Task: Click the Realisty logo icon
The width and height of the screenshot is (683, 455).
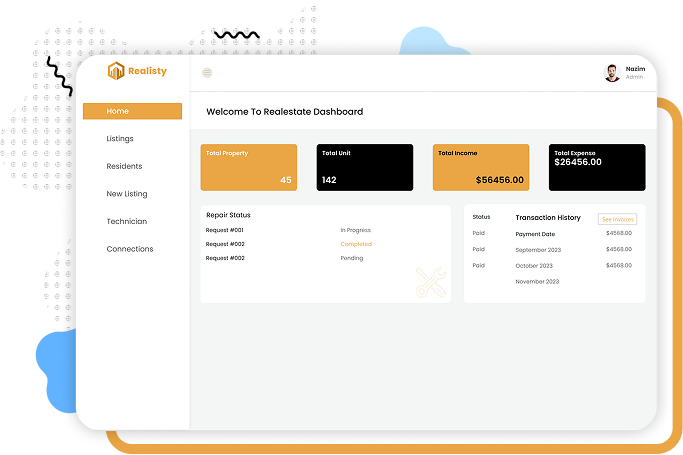Action: (116, 71)
